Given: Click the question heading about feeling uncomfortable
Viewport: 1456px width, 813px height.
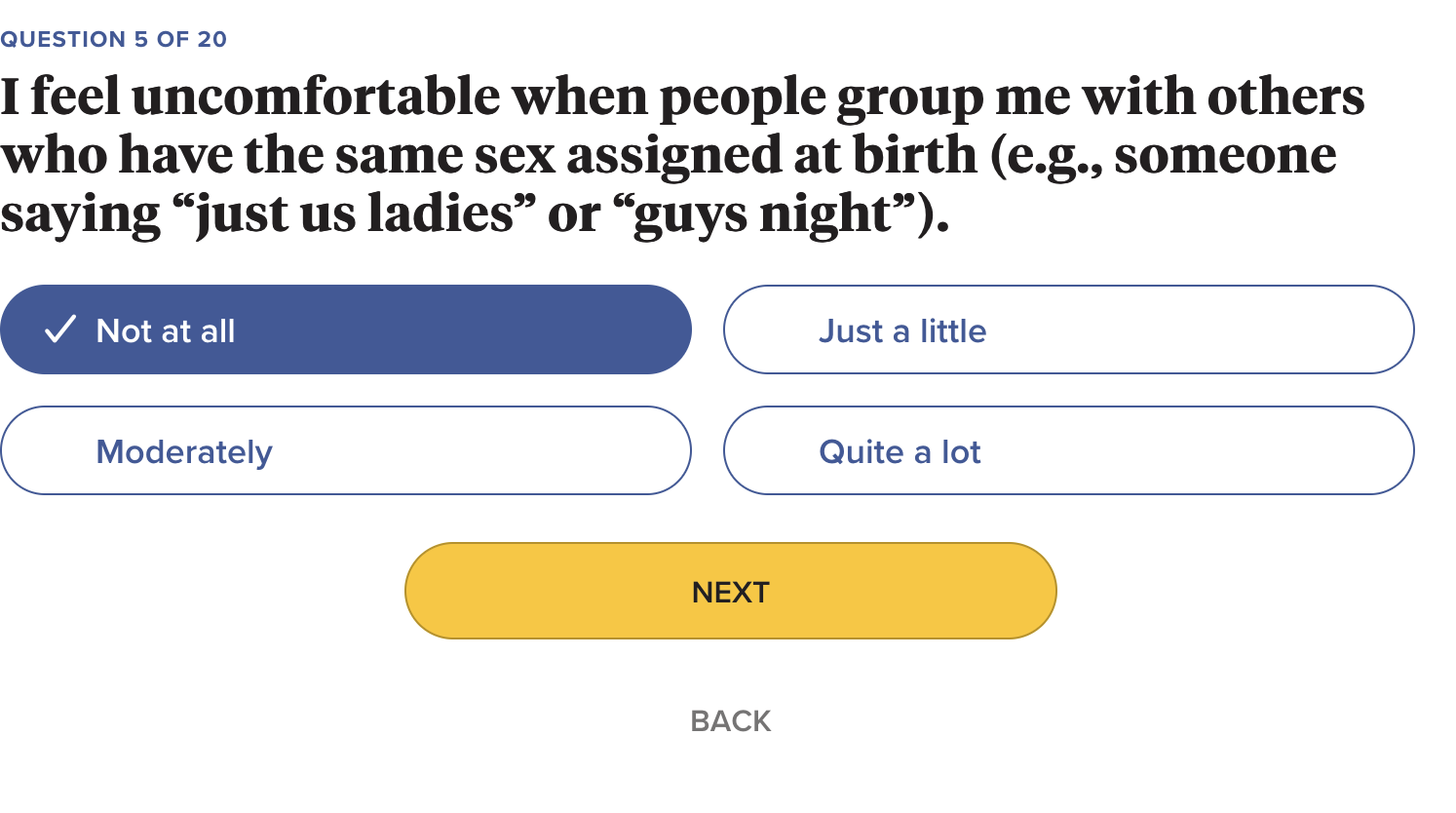Looking at the screenshot, I should (x=682, y=154).
